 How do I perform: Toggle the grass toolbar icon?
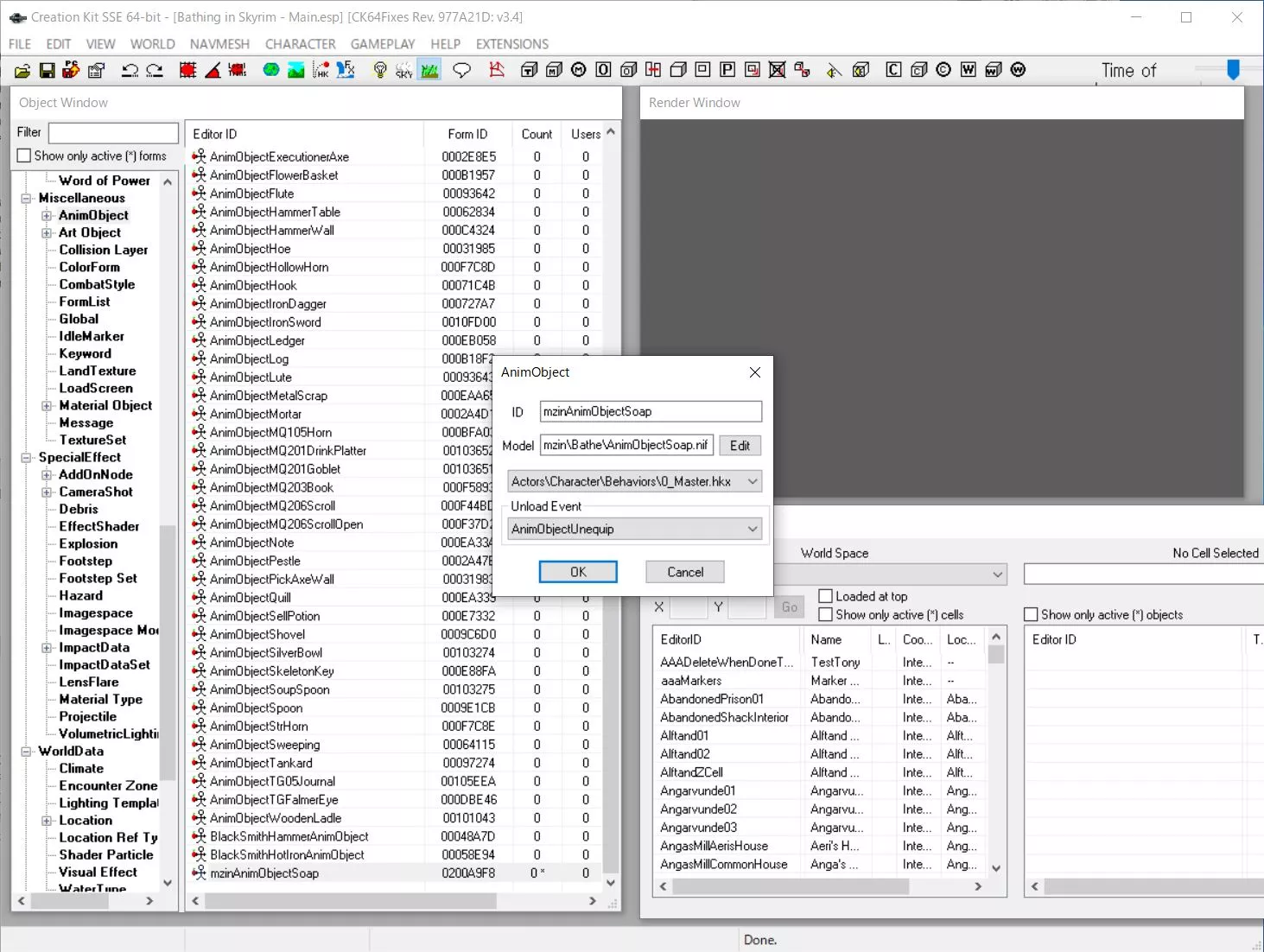click(429, 70)
